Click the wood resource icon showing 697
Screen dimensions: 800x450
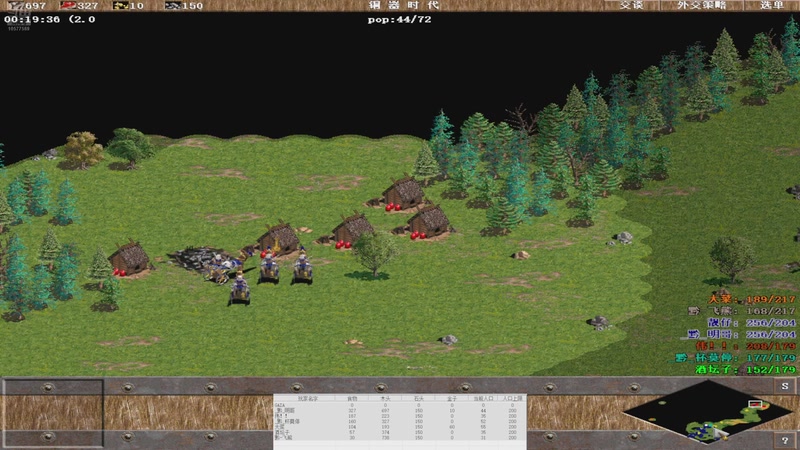15,6
